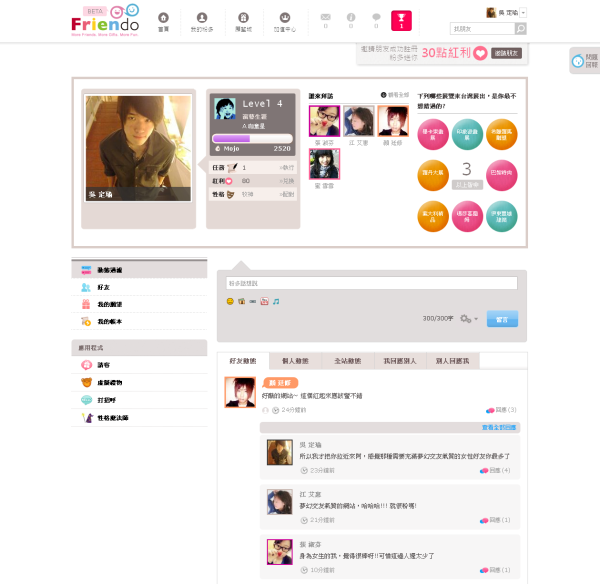Open the info notifications icon
Screen dimensions: 600x584
tap(351, 17)
